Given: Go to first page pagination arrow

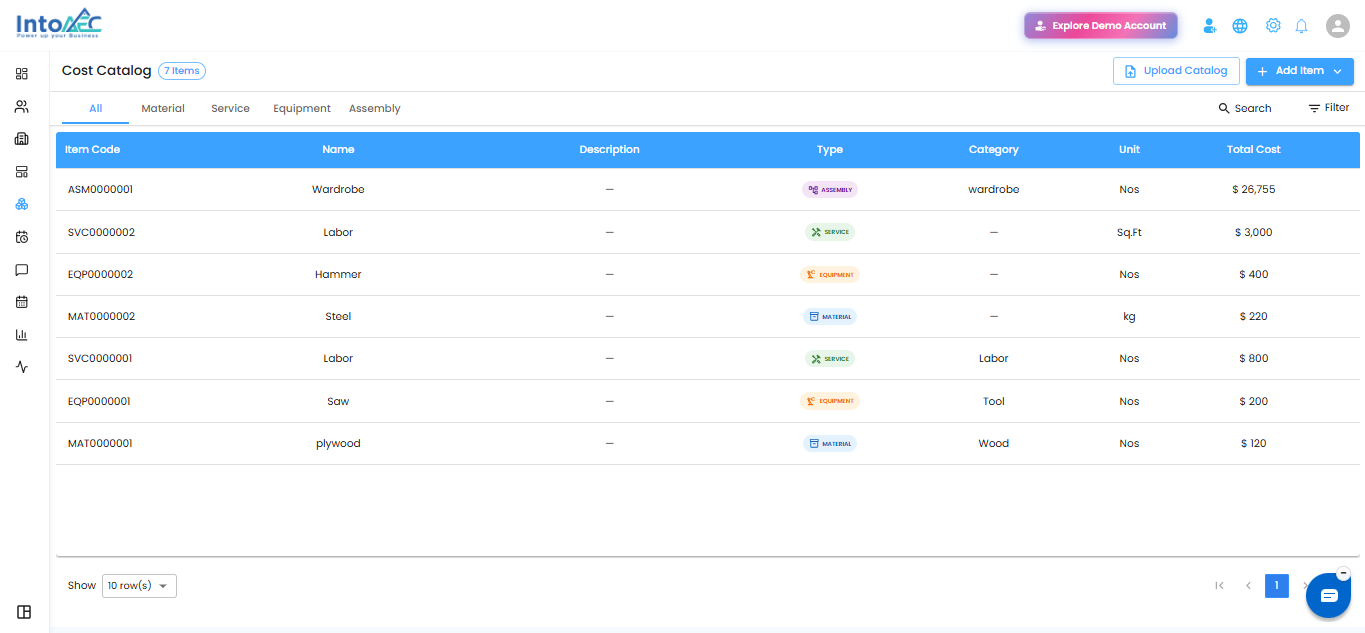Looking at the screenshot, I should click(1219, 586).
